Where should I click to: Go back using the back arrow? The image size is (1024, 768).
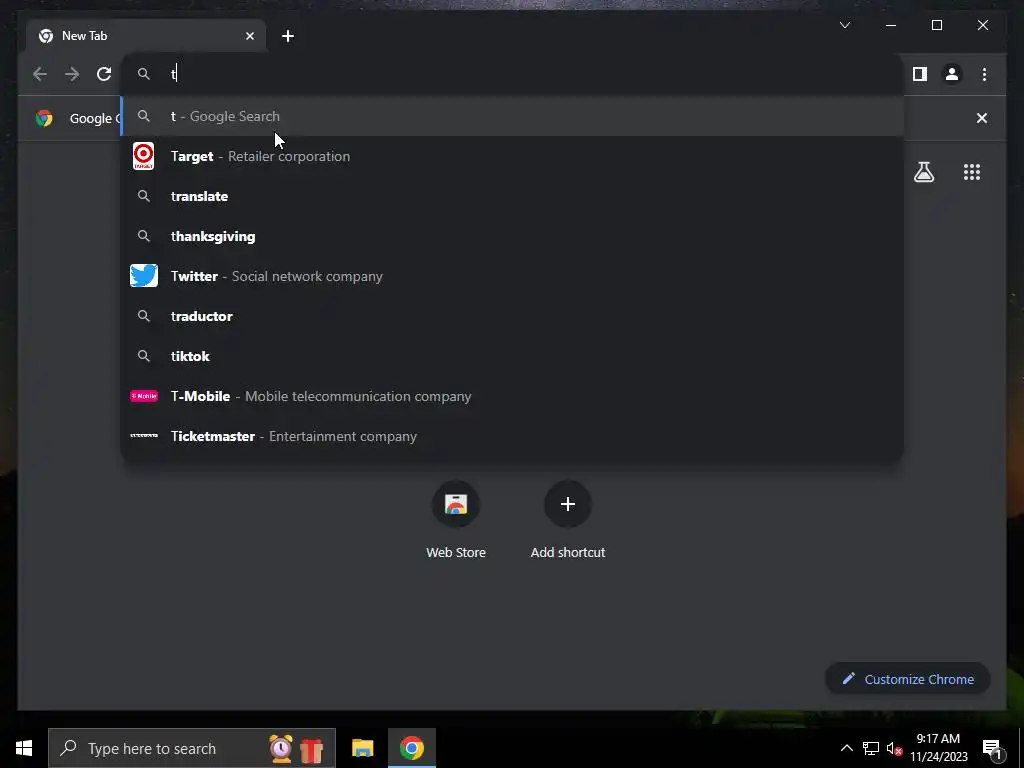pyautogui.click(x=40, y=74)
